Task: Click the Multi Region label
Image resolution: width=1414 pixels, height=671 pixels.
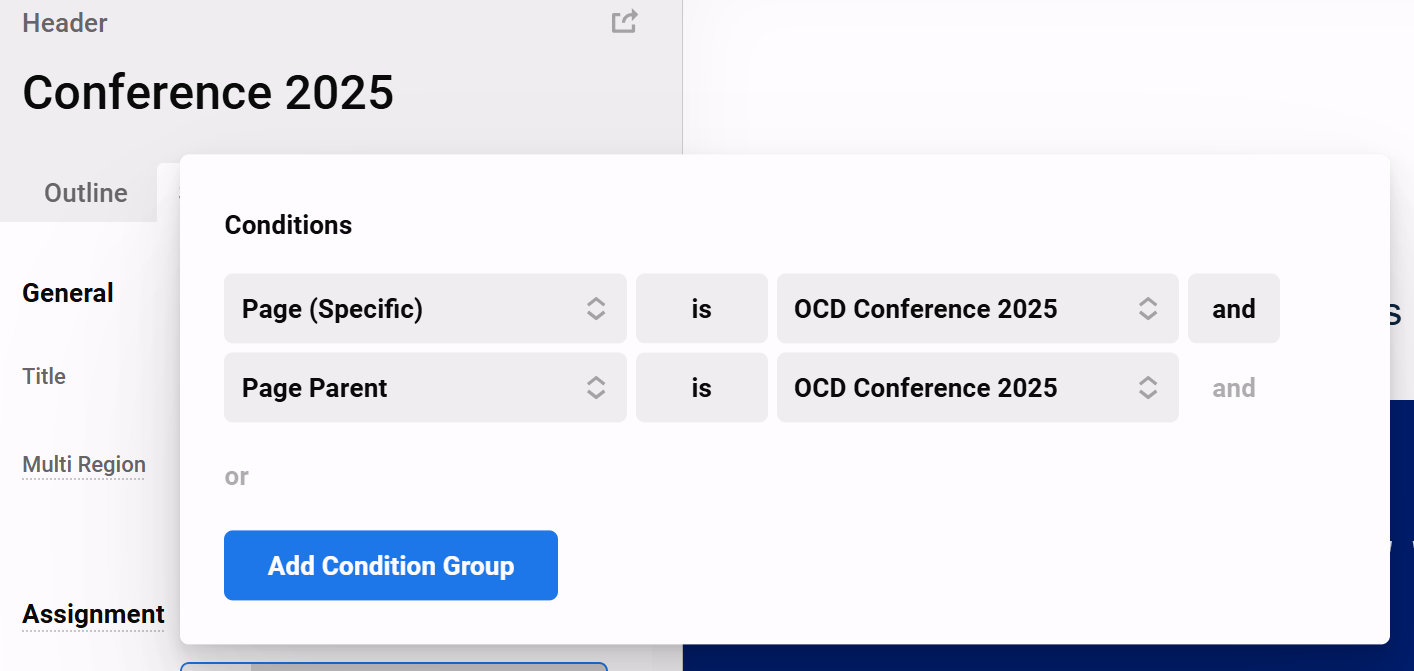Action: coord(84,464)
